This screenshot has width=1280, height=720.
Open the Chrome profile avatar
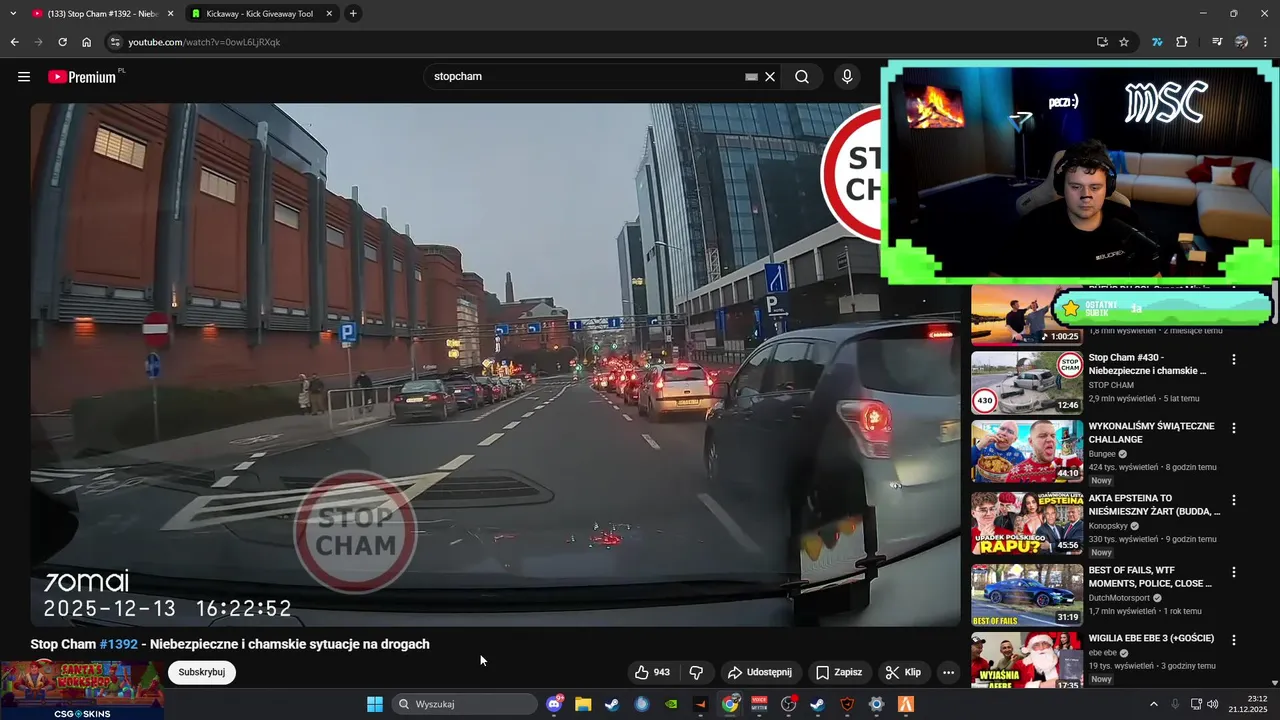coord(1241,42)
